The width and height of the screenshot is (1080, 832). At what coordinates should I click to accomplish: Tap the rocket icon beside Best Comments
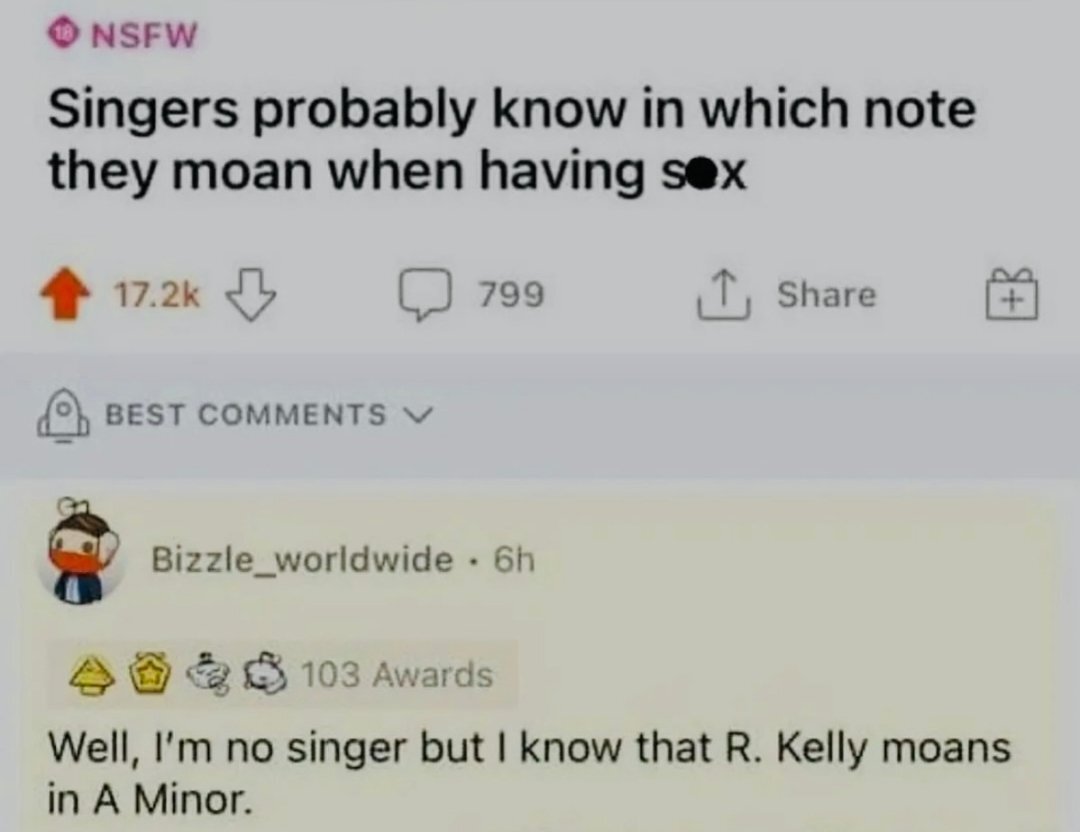(x=64, y=414)
